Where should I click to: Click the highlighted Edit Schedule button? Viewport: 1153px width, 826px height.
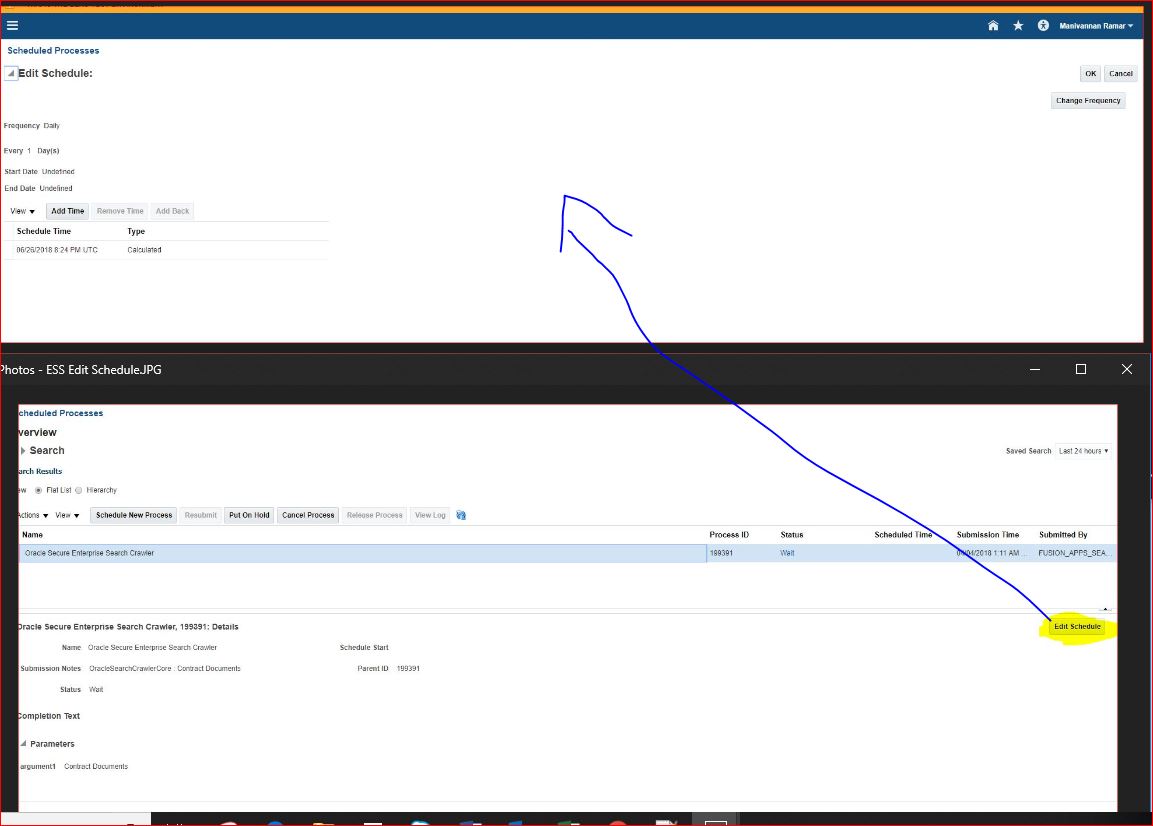[1077, 626]
